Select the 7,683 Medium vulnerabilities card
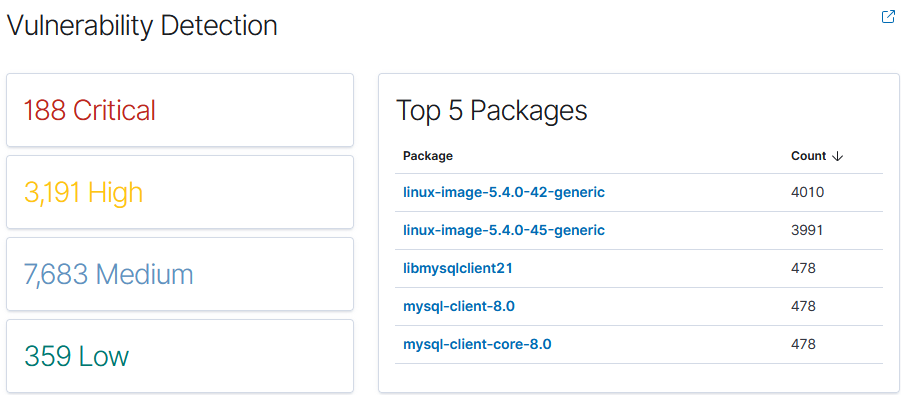Image resolution: width=901 pixels, height=395 pixels. [180, 274]
